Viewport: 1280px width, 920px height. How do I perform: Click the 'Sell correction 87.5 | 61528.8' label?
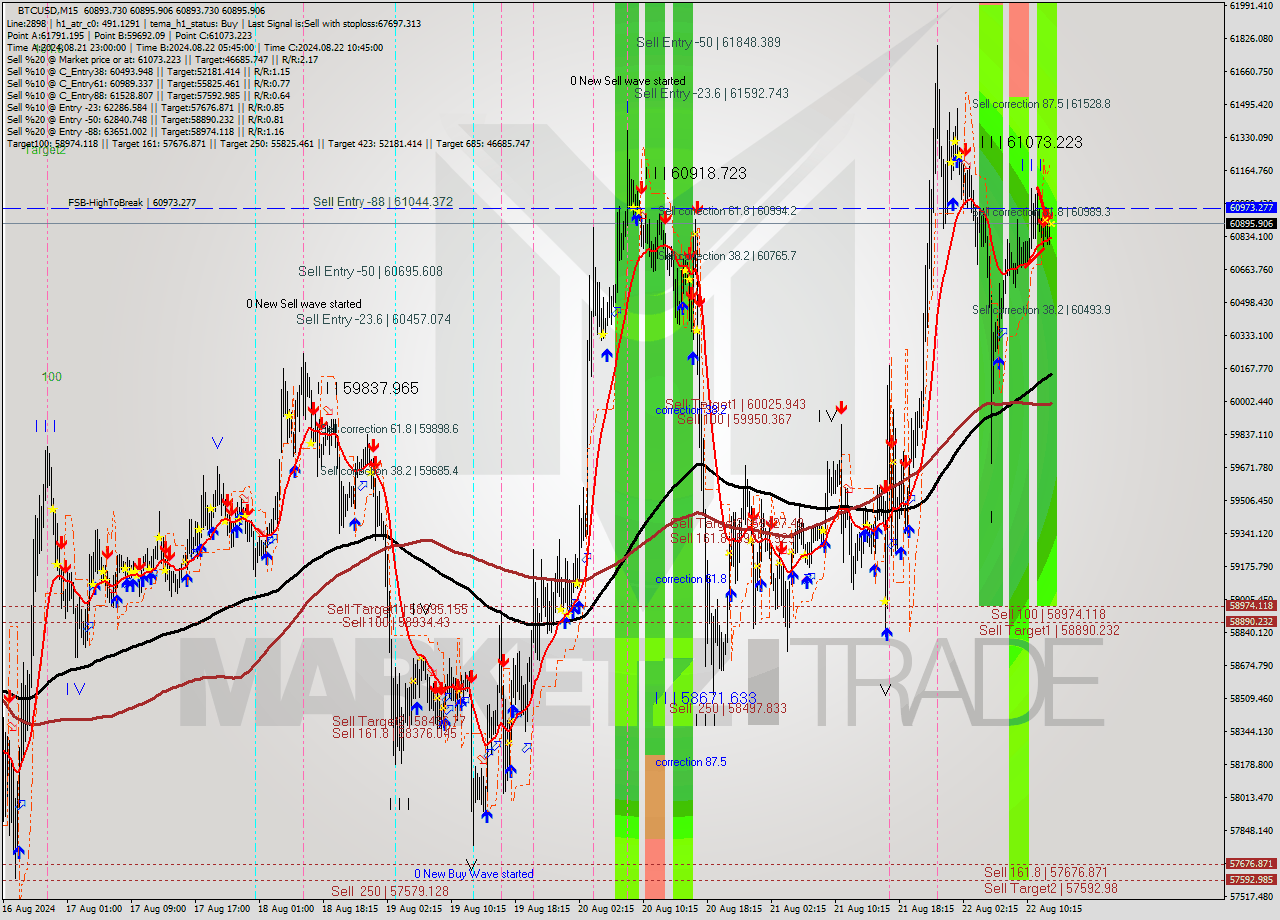pos(1041,103)
